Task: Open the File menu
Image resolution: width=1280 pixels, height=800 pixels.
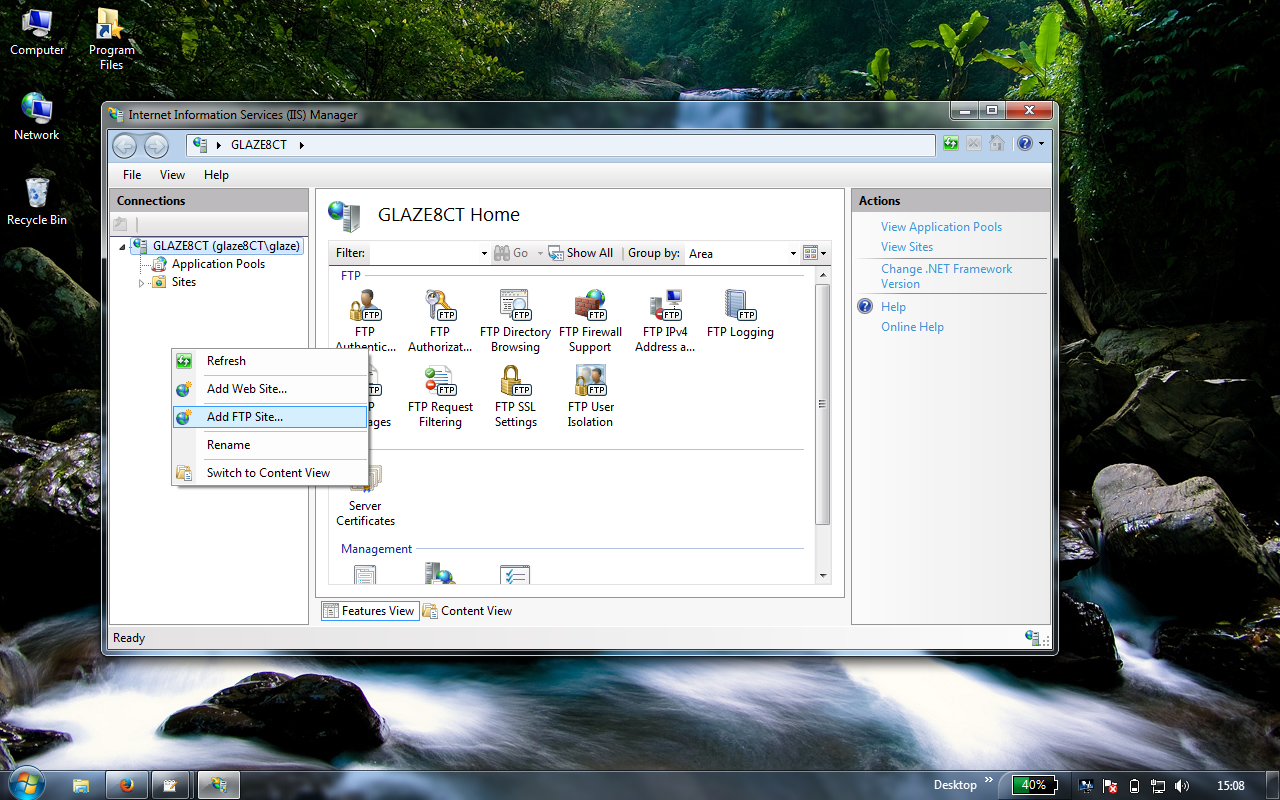Action: point(132,175)
